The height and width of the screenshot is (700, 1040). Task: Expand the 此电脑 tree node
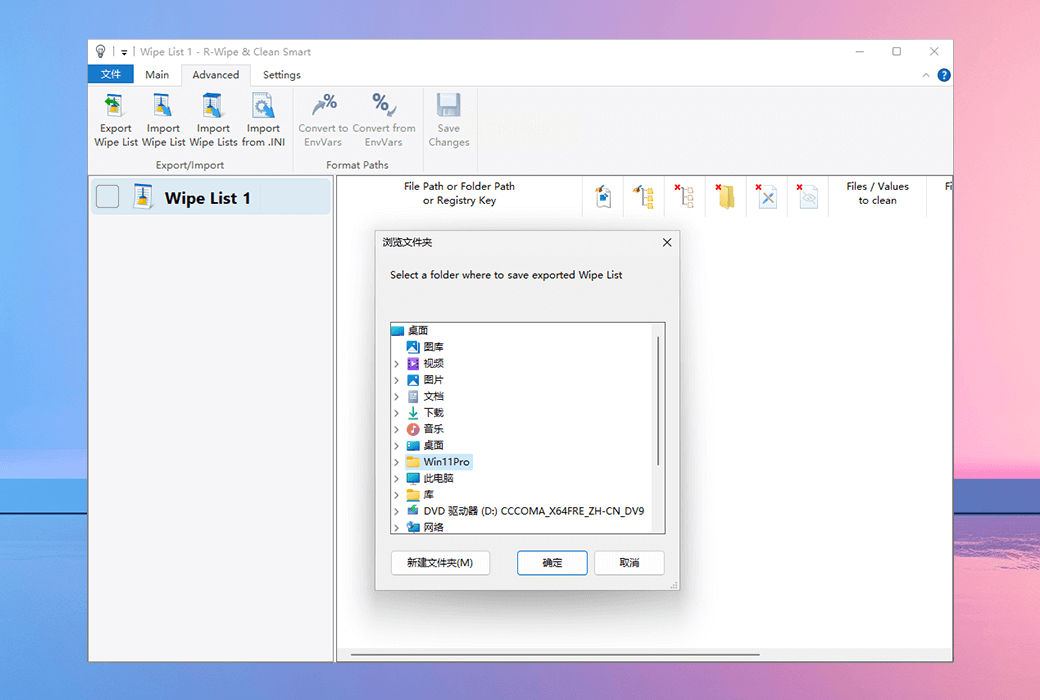(397, 478)
